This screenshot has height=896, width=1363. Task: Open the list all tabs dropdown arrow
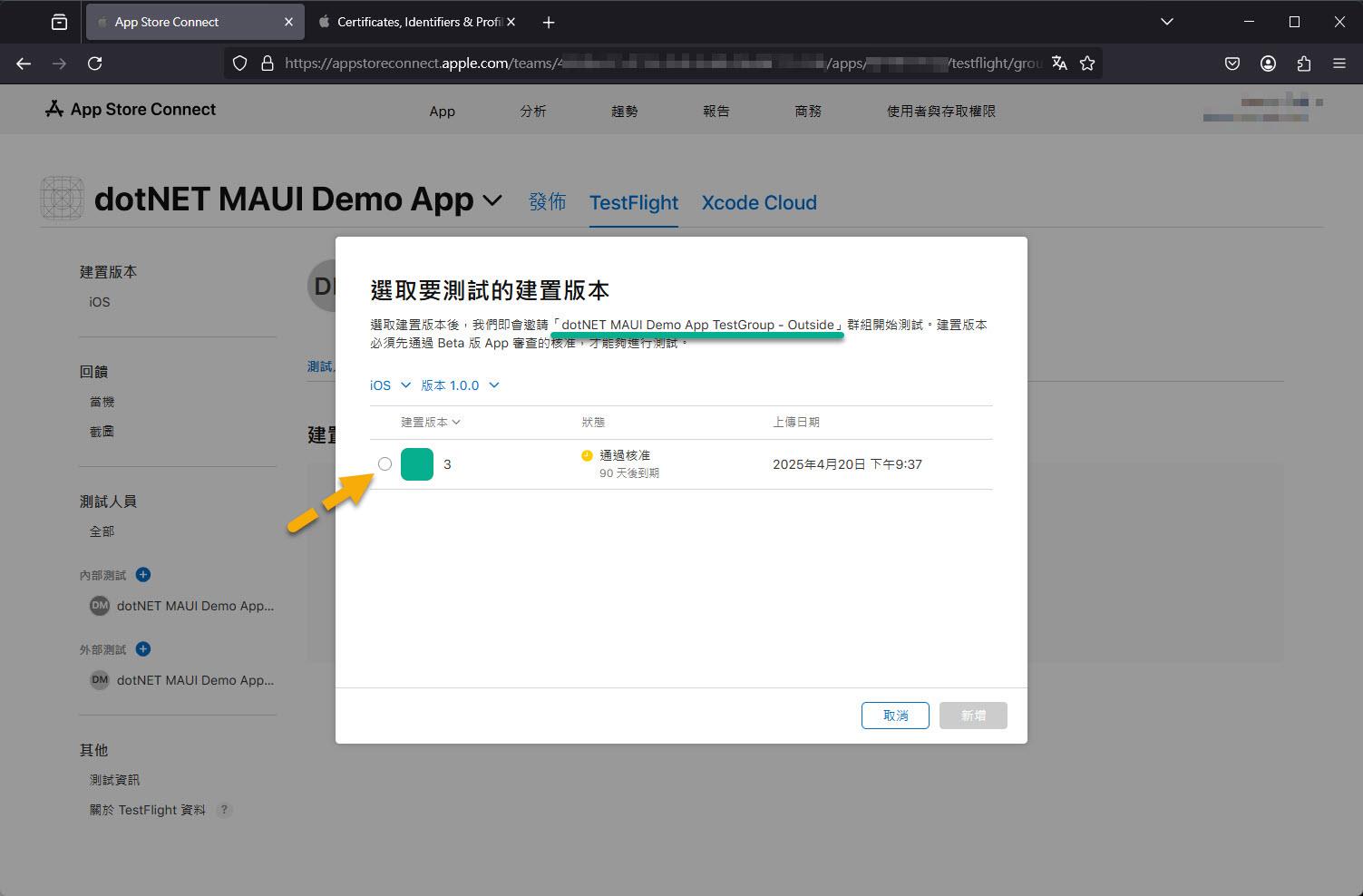click(1167, 22)
